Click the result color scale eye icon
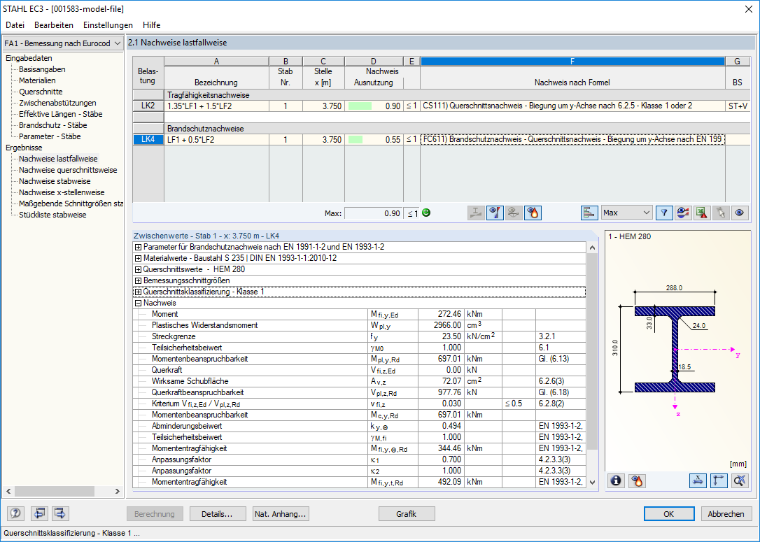 click(x=683, y=212)
